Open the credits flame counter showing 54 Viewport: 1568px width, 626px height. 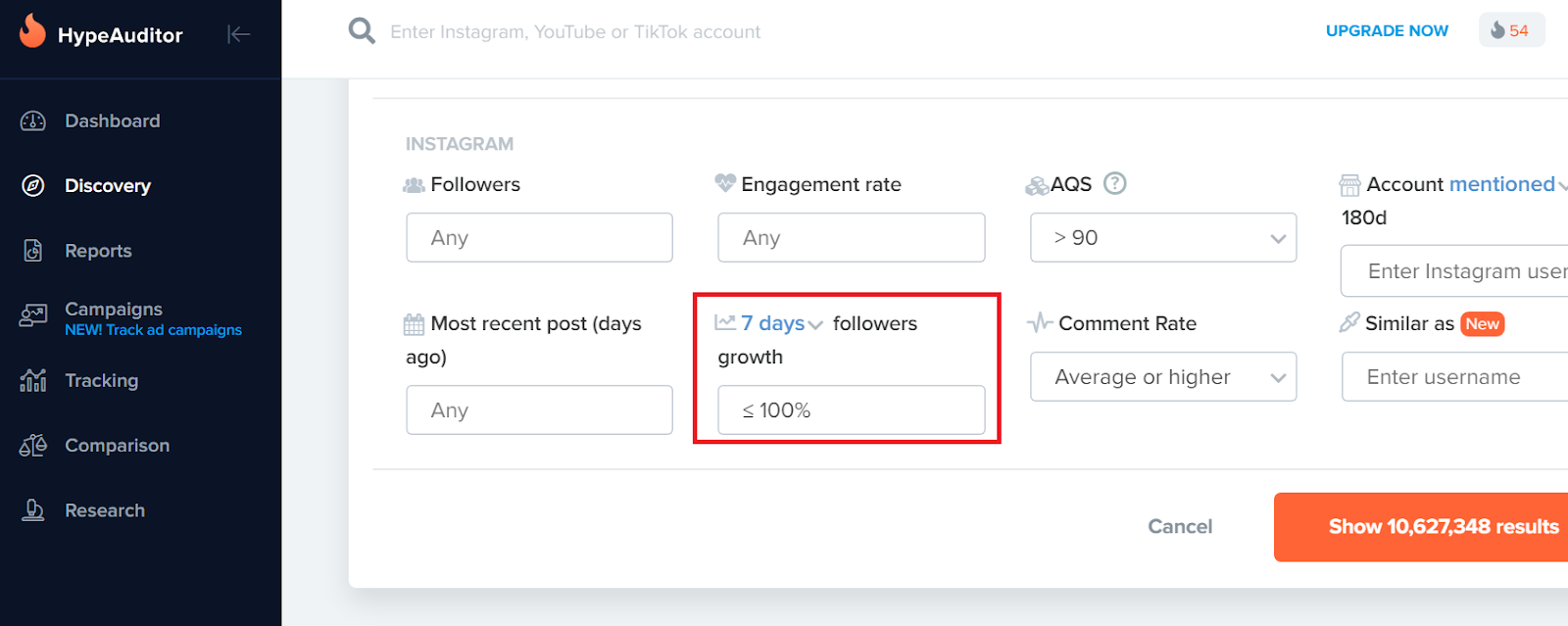click(1510, 30)
